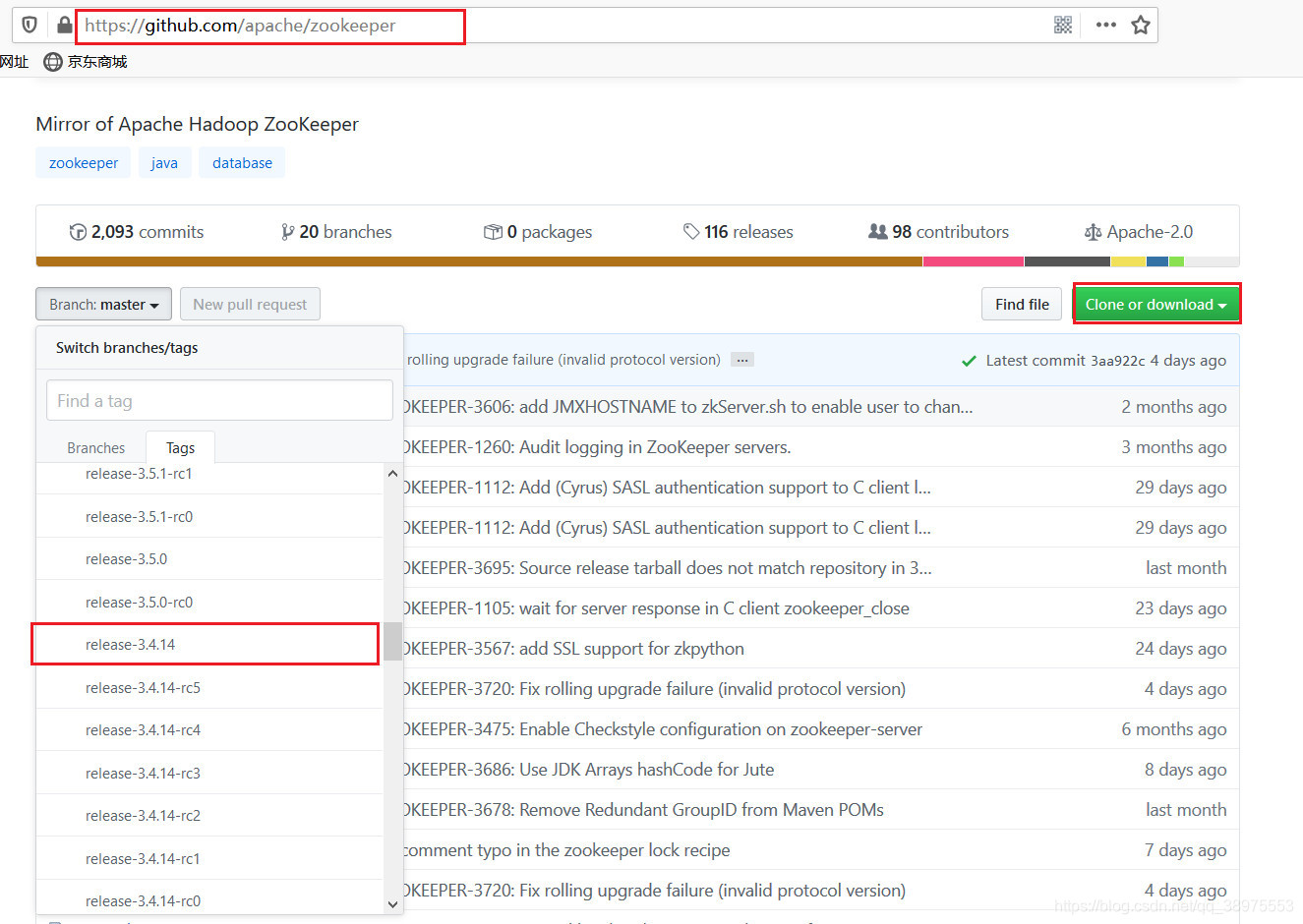
Task: Click the New pull request button
Action: tap(250, 304)
